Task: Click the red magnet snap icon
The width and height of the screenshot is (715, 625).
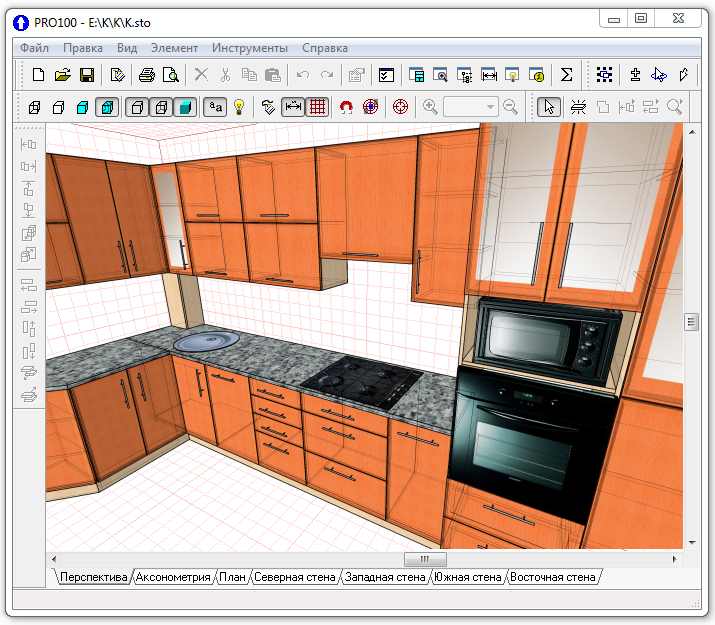Action: pyautogui.click(x=346, y=107)
